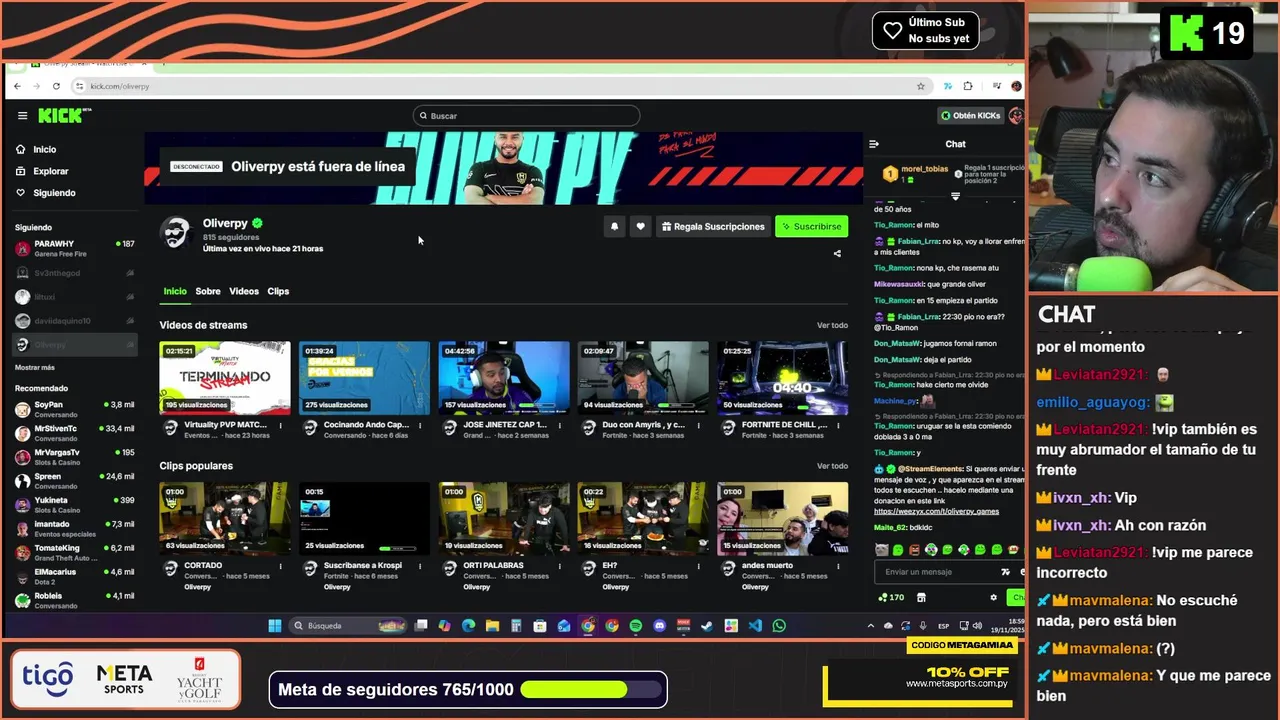Switch to the Clips channel tab

pyautogui.click(x=278, y=291)
